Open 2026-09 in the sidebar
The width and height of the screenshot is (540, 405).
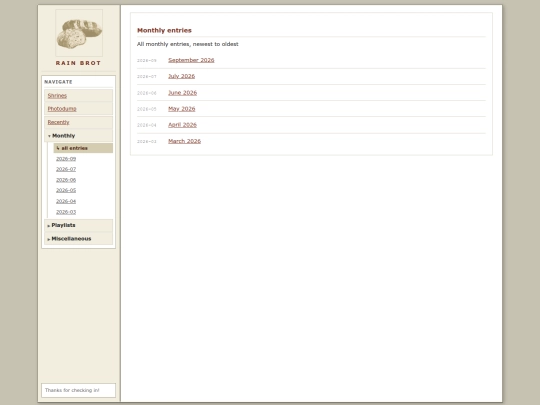pyautogui.click(x=66, y=159)
